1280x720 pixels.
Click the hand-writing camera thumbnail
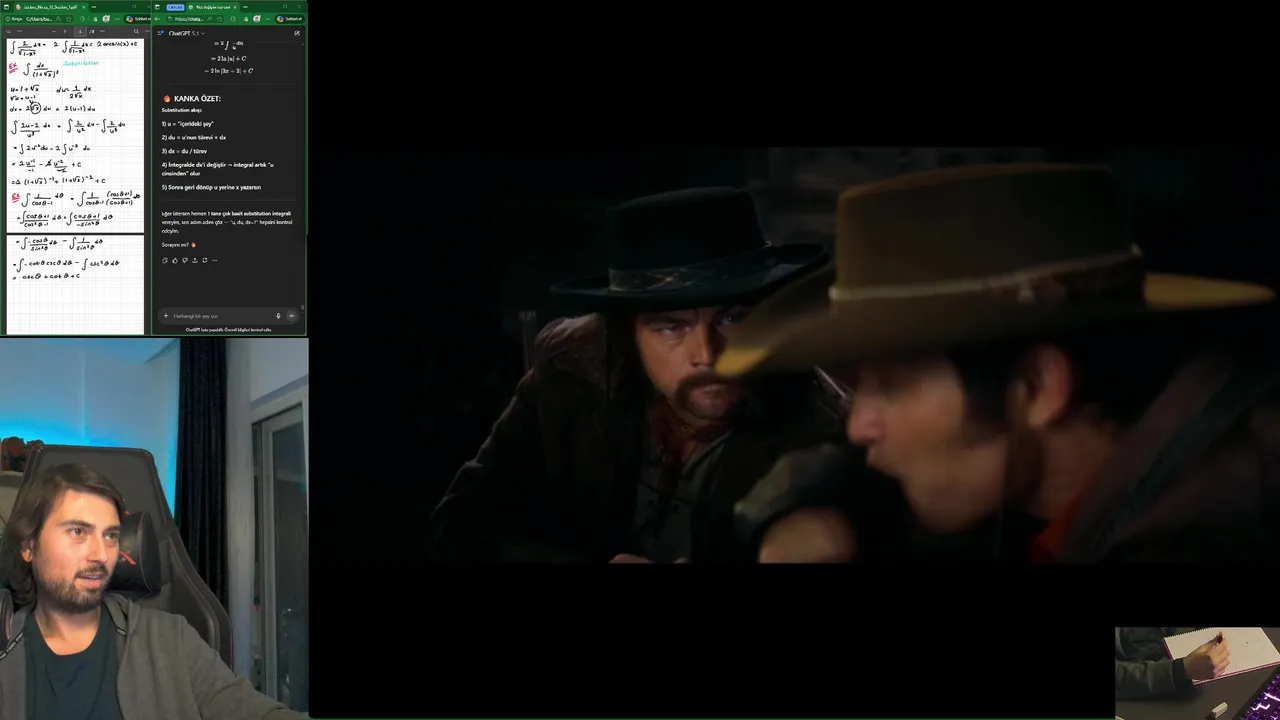[x=1197, y=673]
